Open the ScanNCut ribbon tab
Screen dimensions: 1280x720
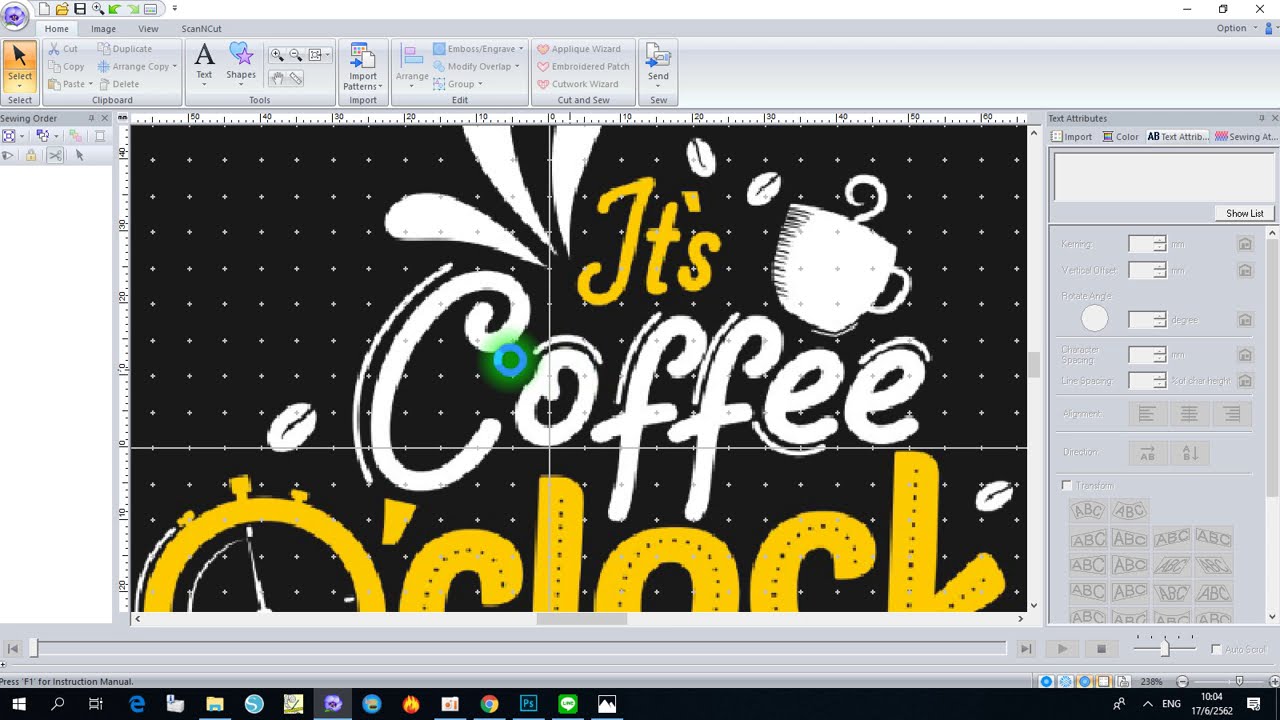tap(201, 29)
